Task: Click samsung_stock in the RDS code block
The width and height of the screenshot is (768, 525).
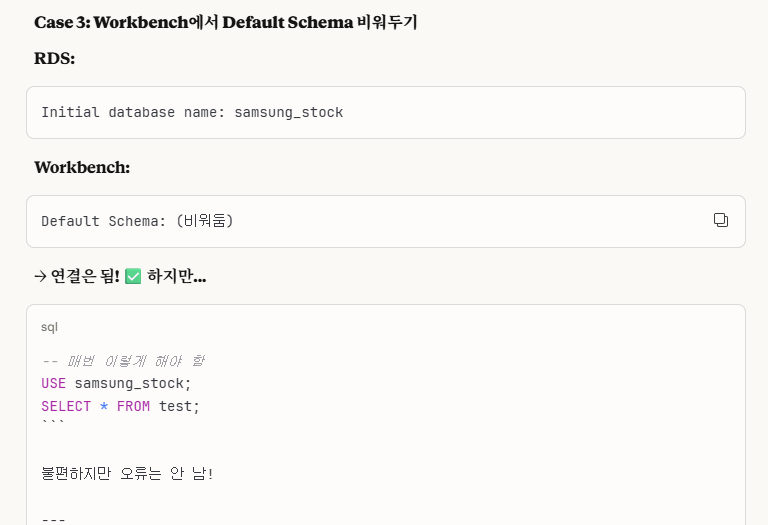Action: pyautogui.click(x=288, y=113)
